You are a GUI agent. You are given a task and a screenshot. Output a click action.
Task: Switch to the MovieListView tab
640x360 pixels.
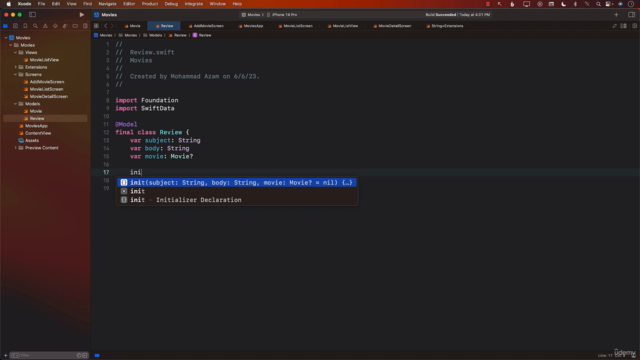pyautogui.click(x=343, y=26)
